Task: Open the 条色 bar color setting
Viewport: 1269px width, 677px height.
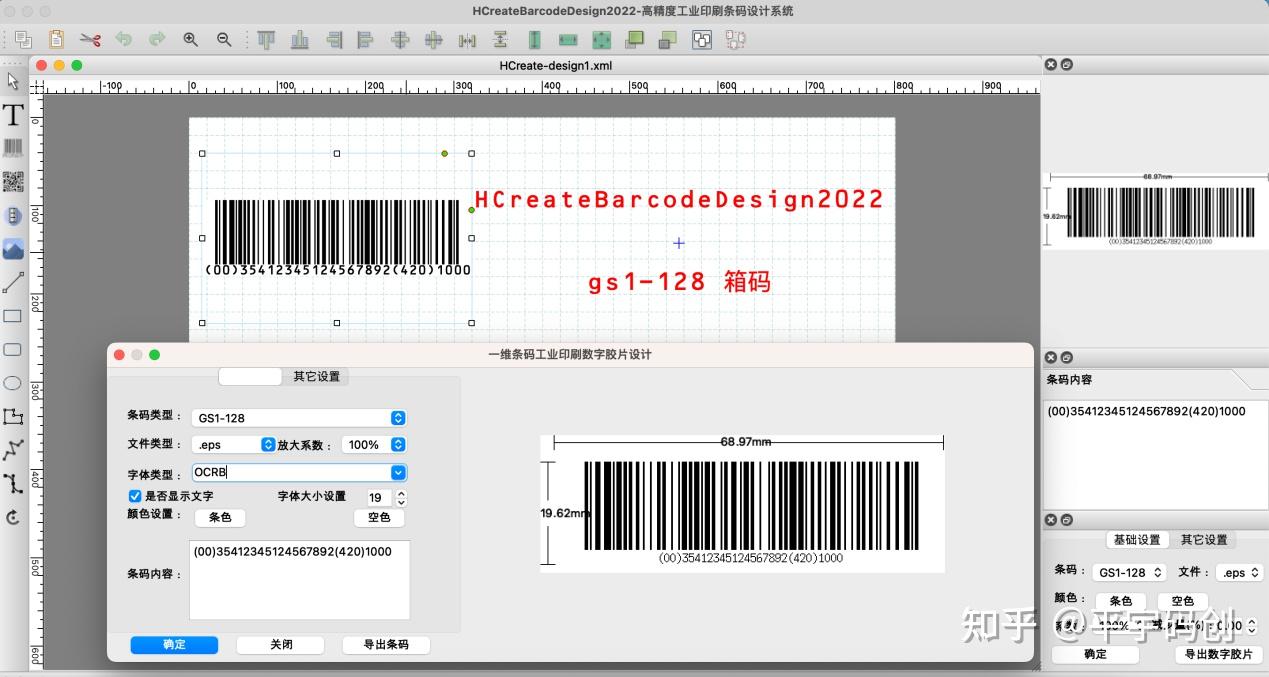Action: pos(220,518)
